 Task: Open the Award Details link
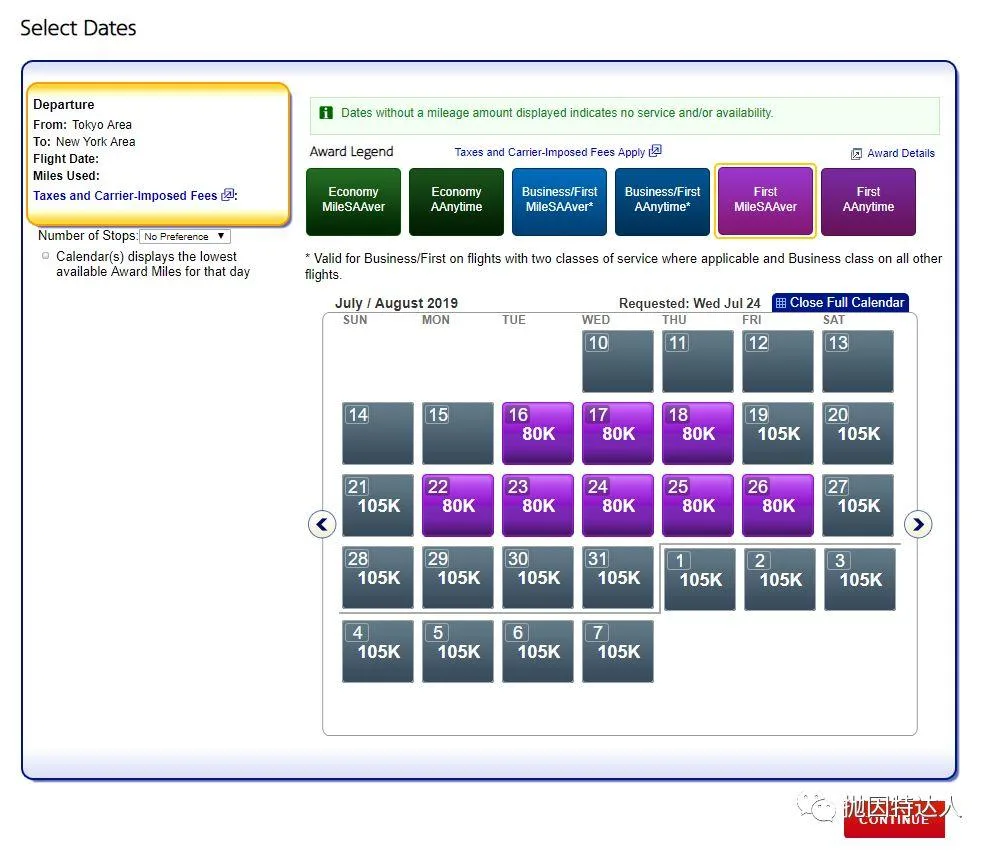pyautogui.click(x=900, y=154)
